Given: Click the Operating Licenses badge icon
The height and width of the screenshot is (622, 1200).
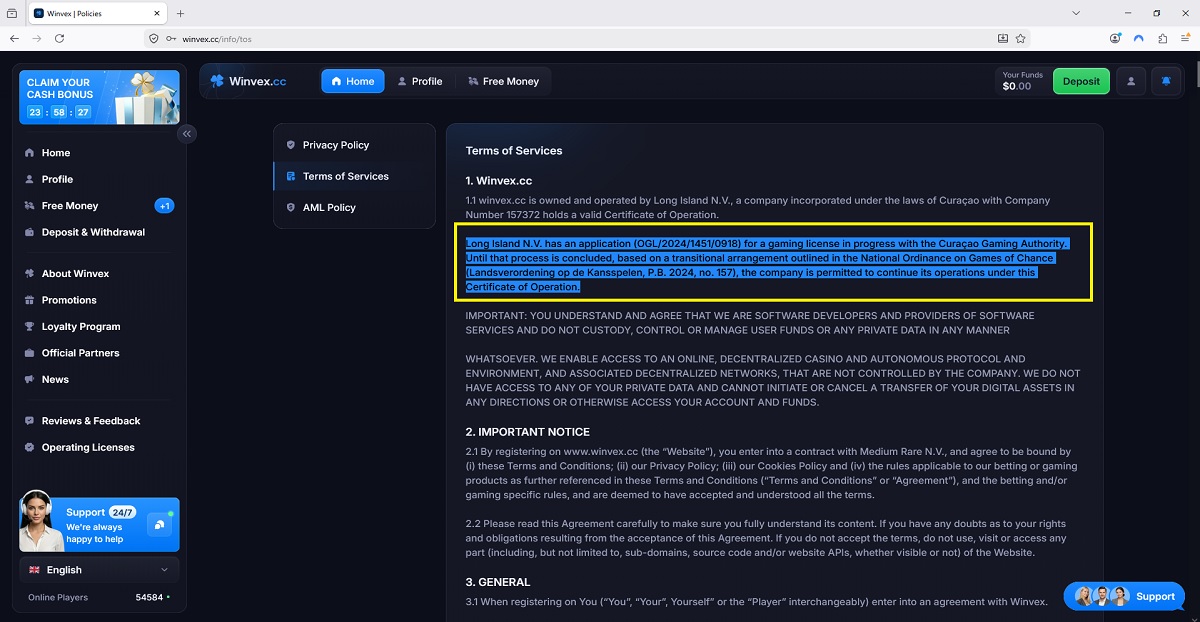Looking at the screenshot, I should click(x=30, y=447).
